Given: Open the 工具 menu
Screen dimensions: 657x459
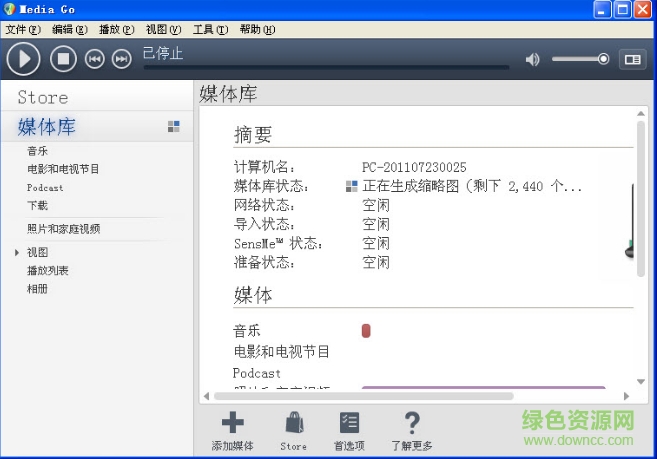Looking at the screenshot, I should pyautogui.click(x=210, y=29).
